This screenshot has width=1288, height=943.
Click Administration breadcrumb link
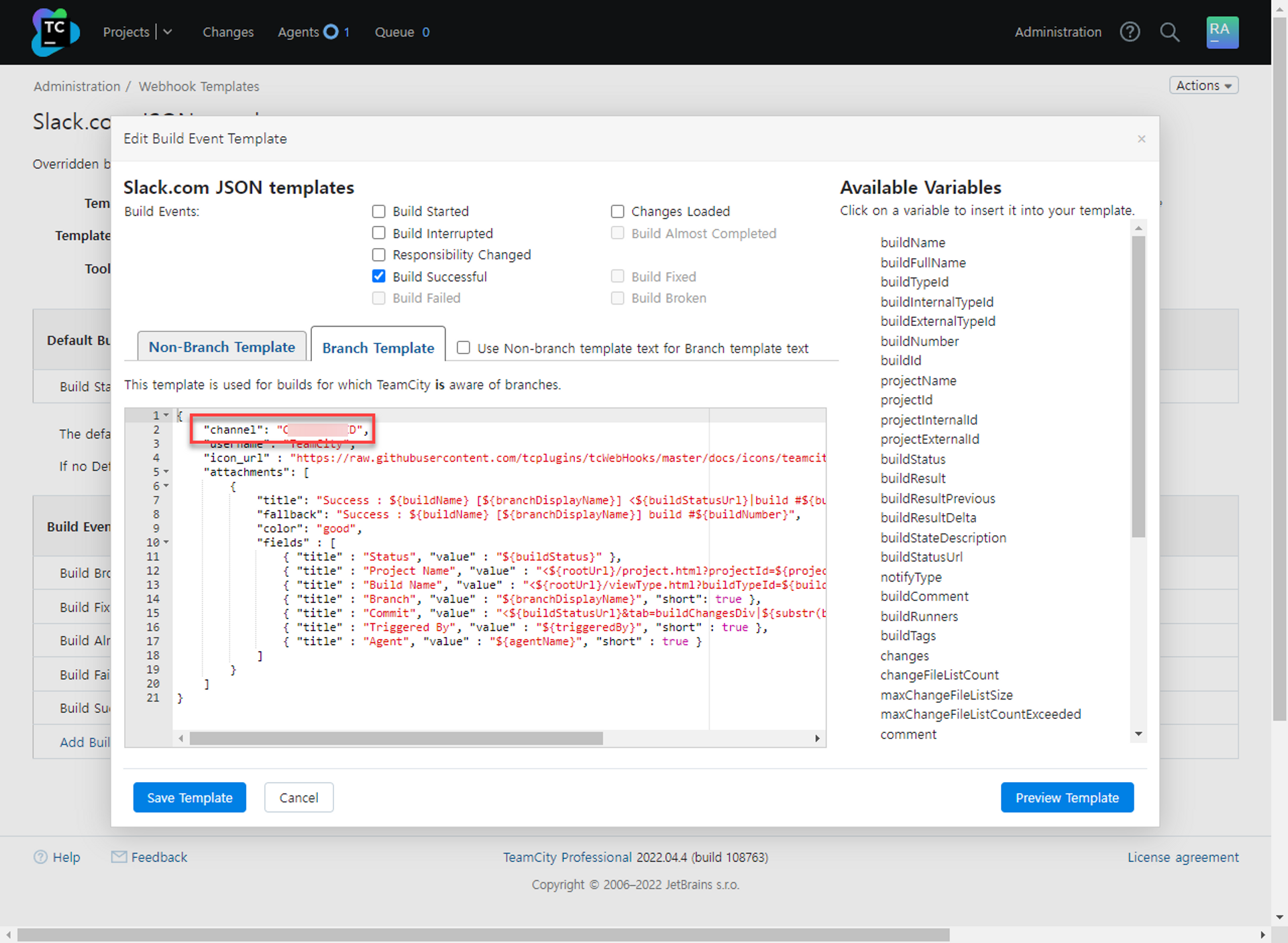point(77,86)
